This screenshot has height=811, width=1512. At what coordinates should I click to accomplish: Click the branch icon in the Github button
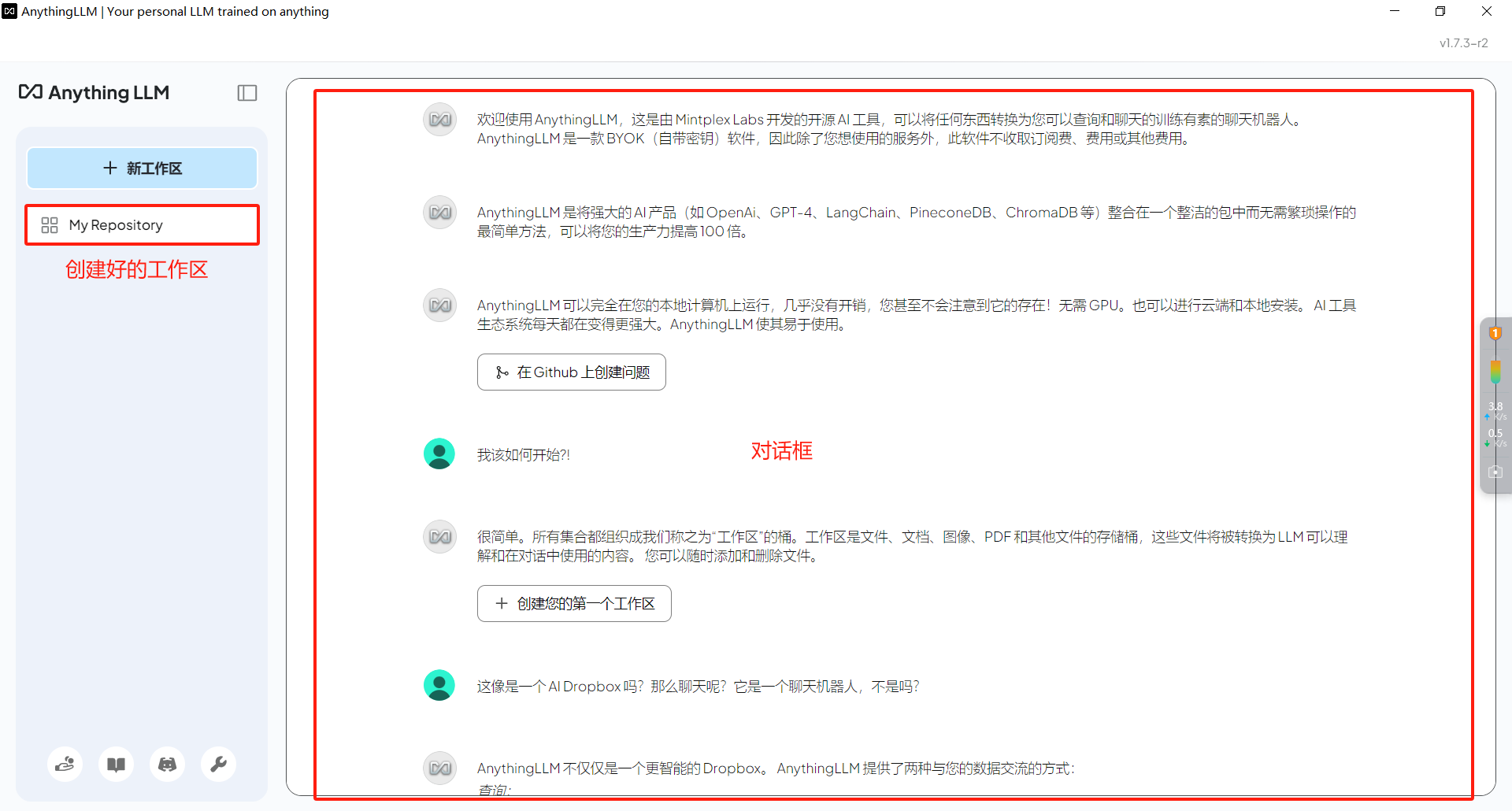[502, 372]
